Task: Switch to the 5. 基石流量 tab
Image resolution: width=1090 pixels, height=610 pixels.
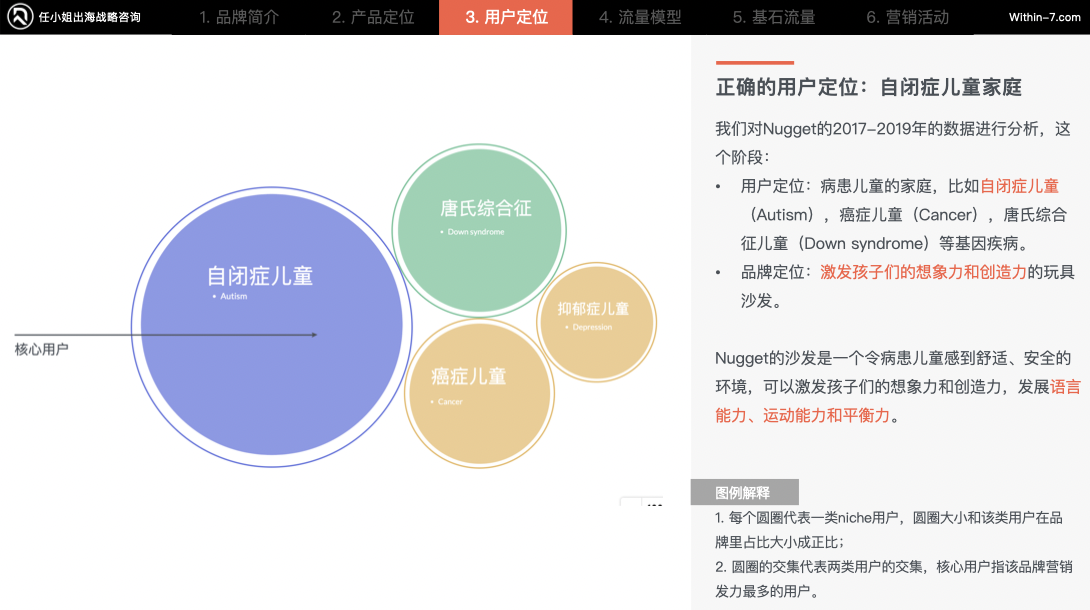Action: tap(773, 17)
